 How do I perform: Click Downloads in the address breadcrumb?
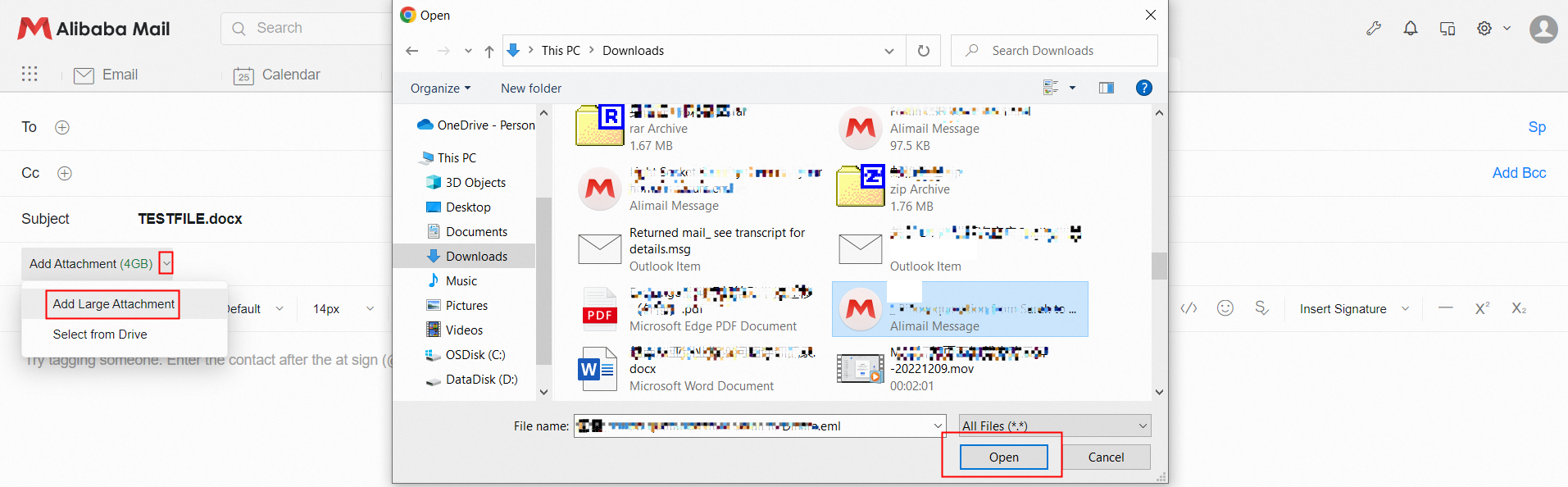[x=633, y=51]
